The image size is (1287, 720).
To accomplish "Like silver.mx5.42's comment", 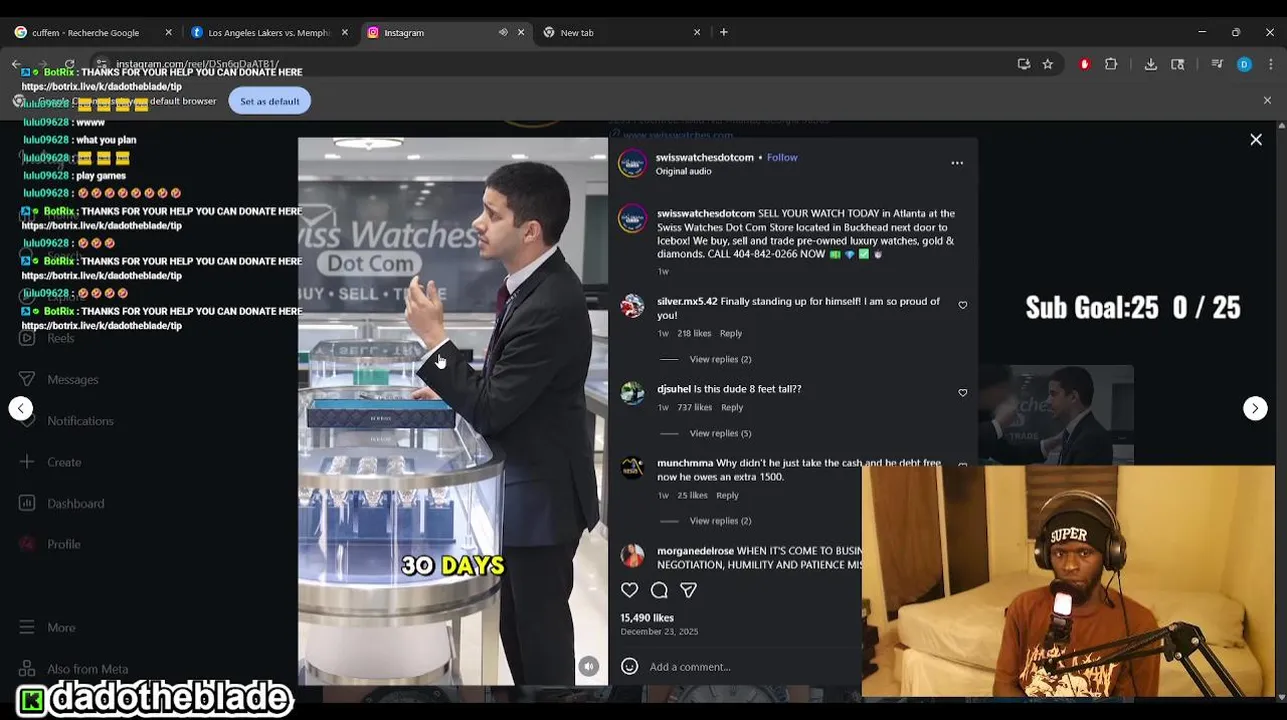I will click(x=963, y=305).
